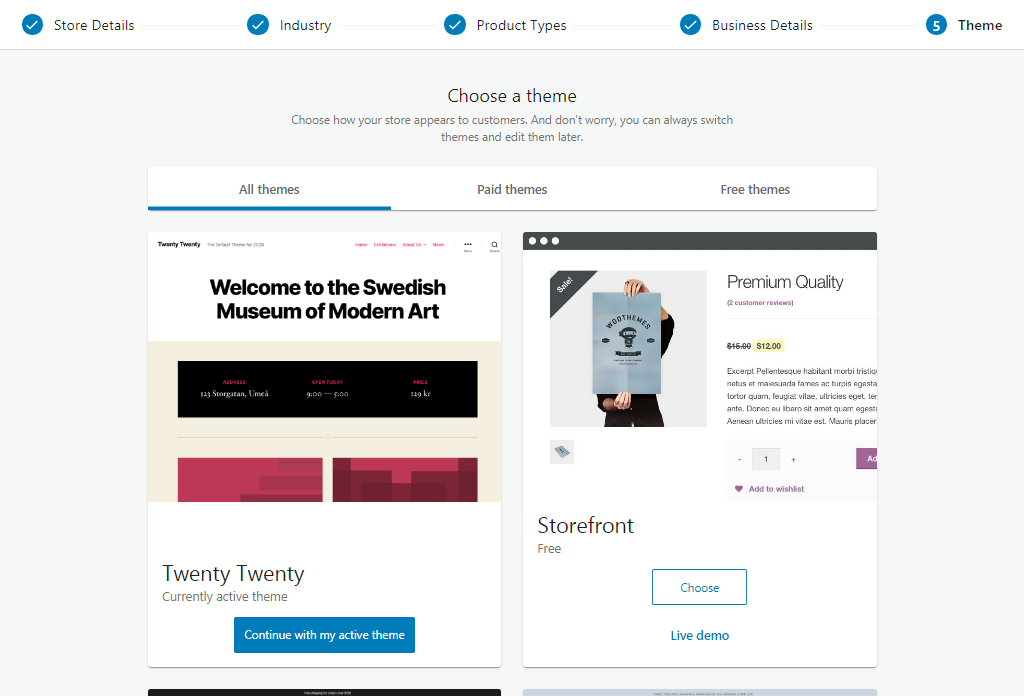Choose the Storefront theme
The height and width of the screenshot is (696, 1024).
[699, 587]
